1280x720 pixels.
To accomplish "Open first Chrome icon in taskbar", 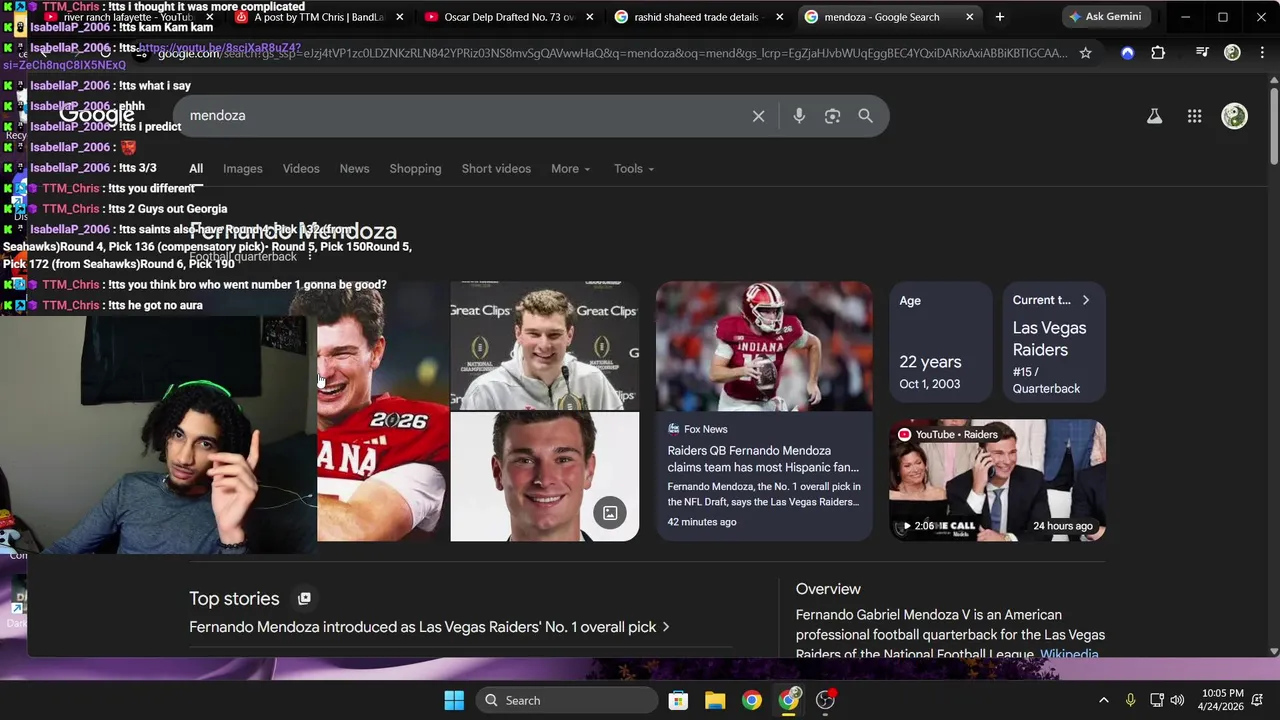I will [x=752, y=700].
